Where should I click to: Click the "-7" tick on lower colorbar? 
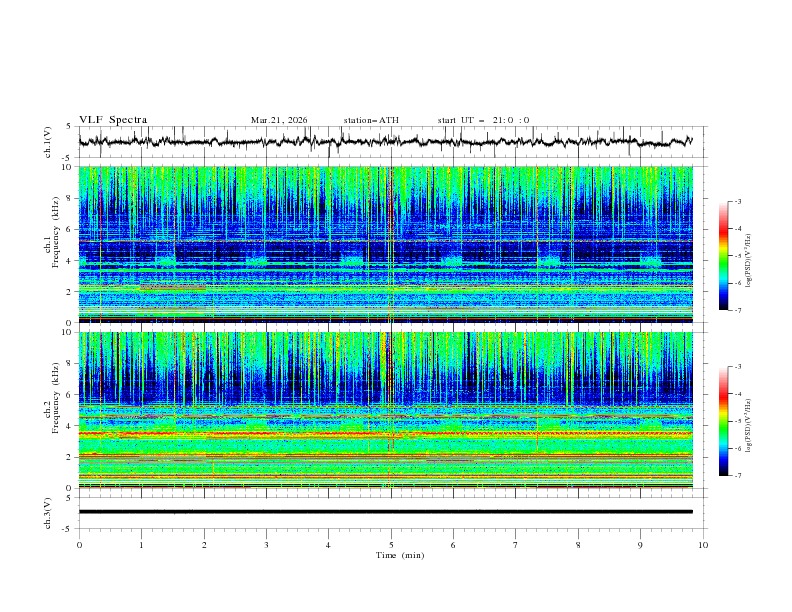coord(737,476)
